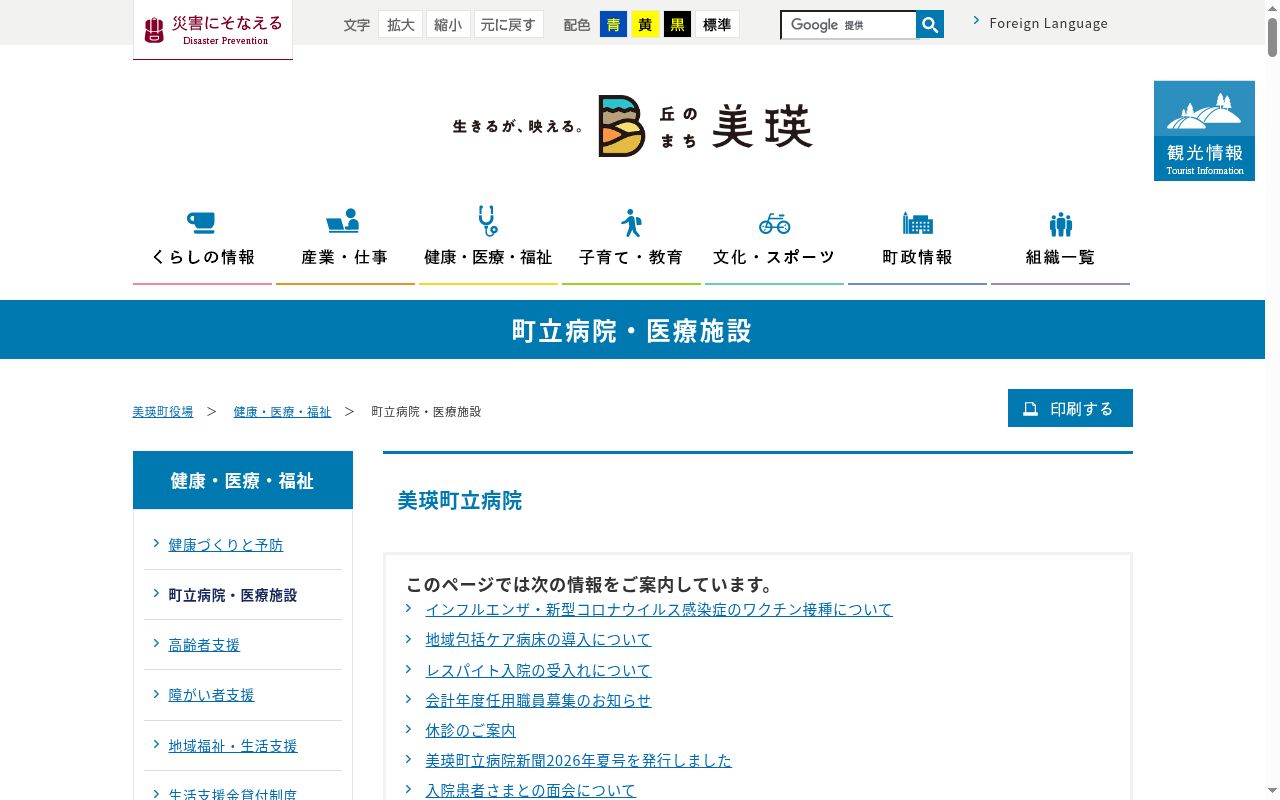Select the yellow 黄 color scheme
This screenshot has width=1280, height=800.
click(645, 25)
